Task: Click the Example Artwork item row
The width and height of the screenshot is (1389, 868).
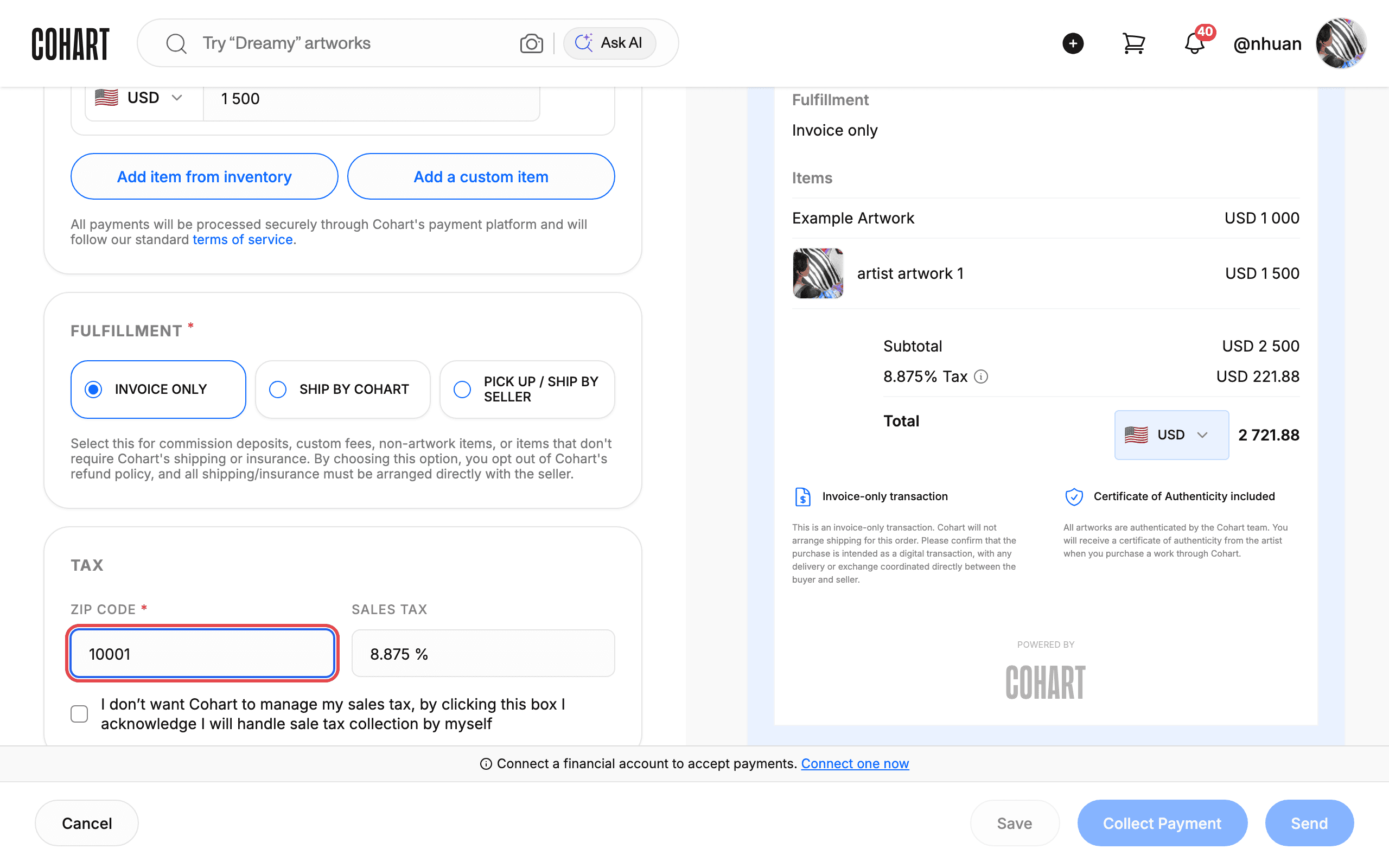Action: 1046,218
